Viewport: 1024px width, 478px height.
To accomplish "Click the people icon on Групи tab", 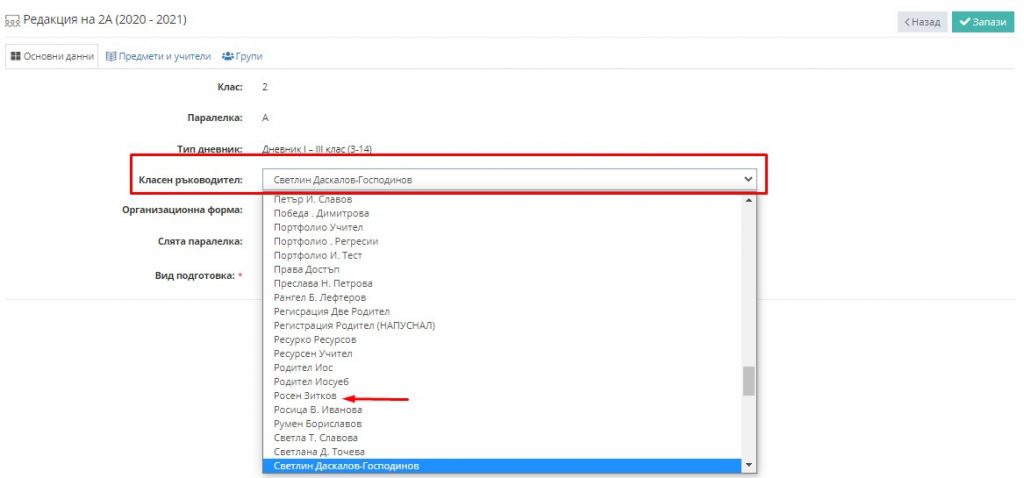I will point(228,56).
